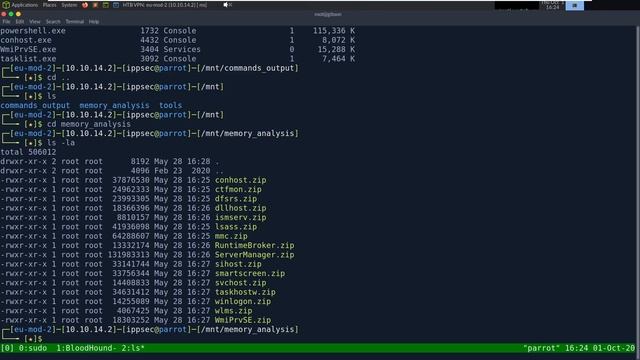
Task: Click the lsass.zip file name
Action: (x=236, y=227)
